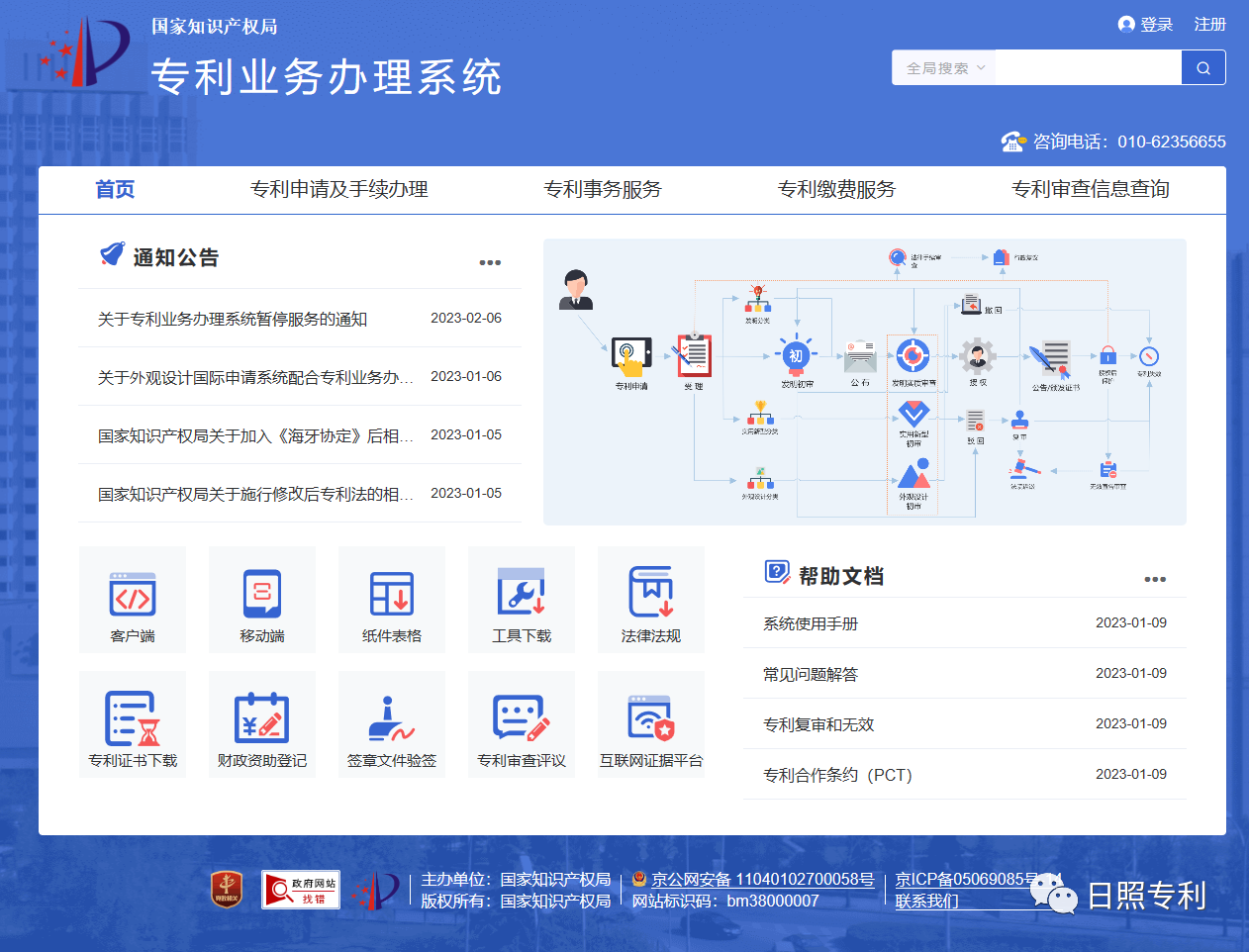1249x952 pixels.
Task: Click the 专利证书下载 certificate download icon
Action: 133,721
